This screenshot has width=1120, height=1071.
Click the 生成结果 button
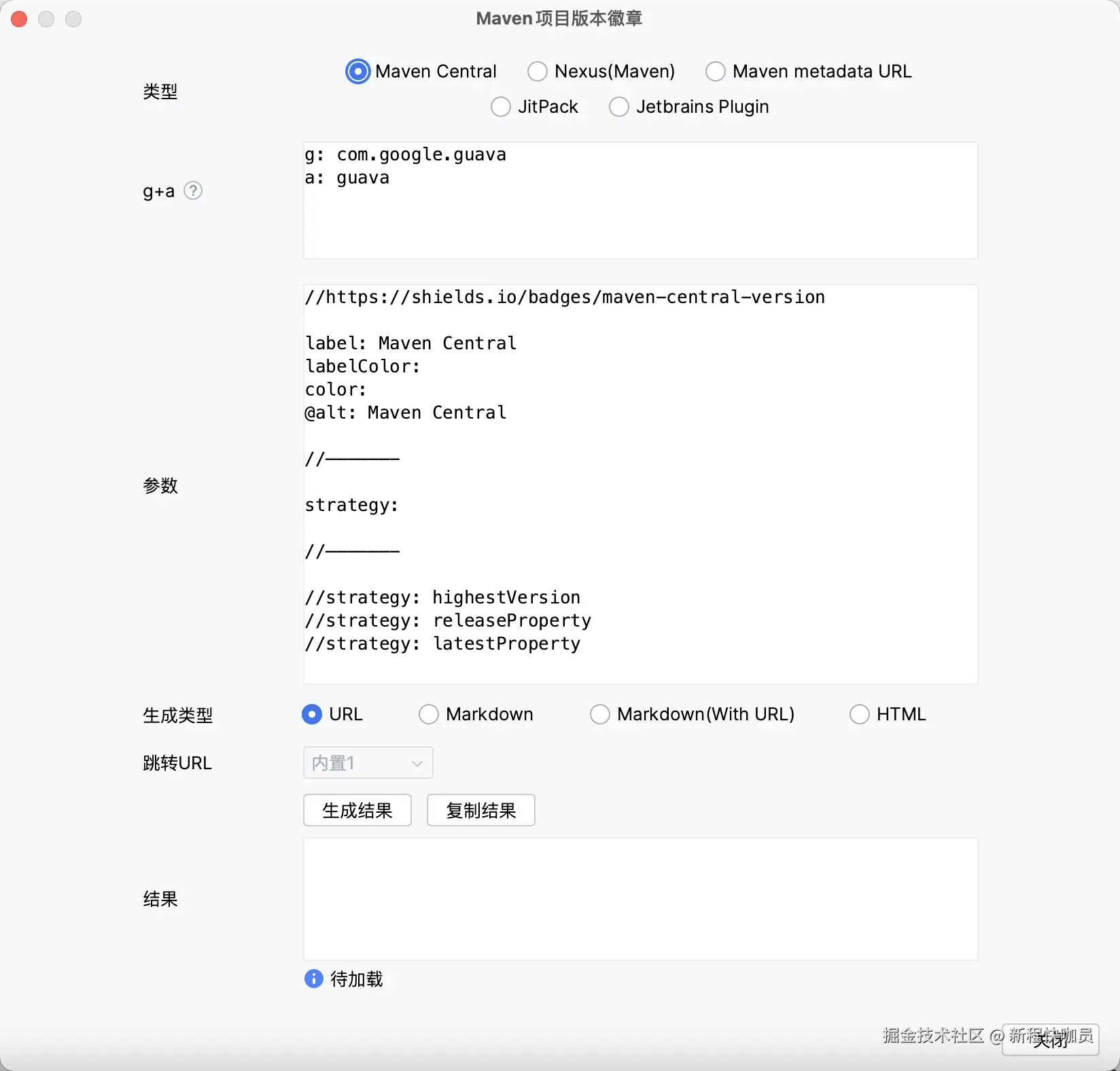pyautogui.click(x=357, y=810)
